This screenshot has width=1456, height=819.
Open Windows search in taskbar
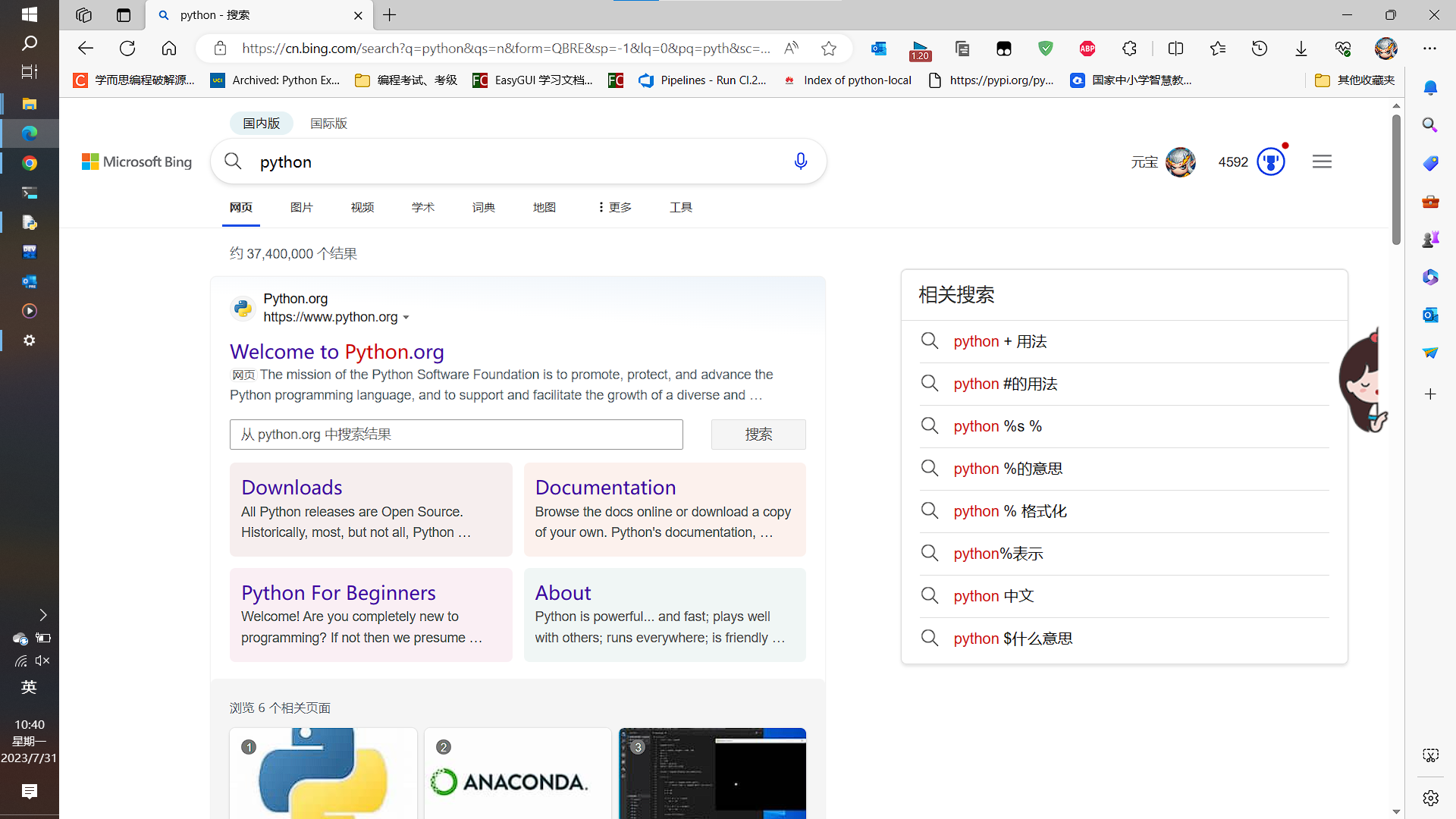pos(30,43)
